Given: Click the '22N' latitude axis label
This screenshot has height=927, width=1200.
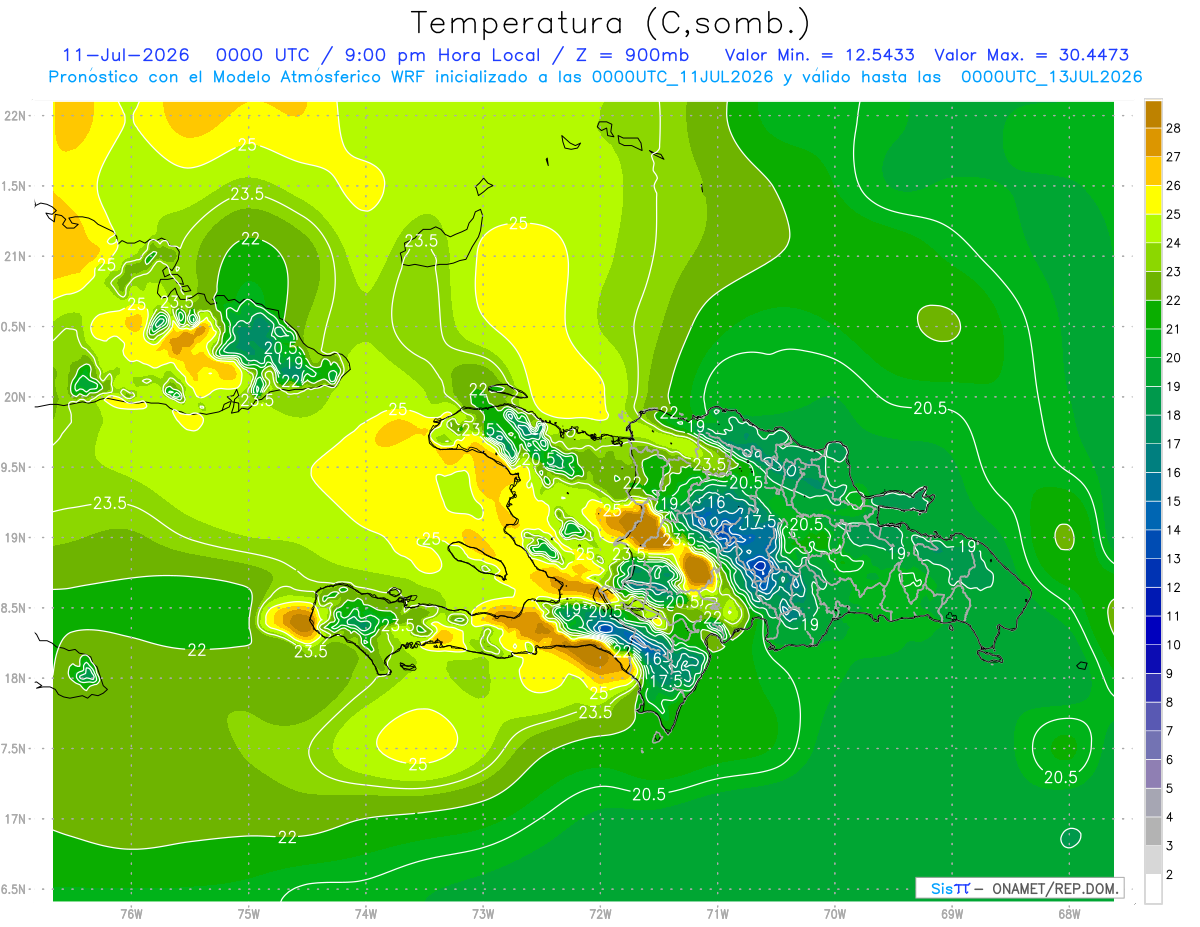Looking at the screenshot, I should [x=16, y=116].
